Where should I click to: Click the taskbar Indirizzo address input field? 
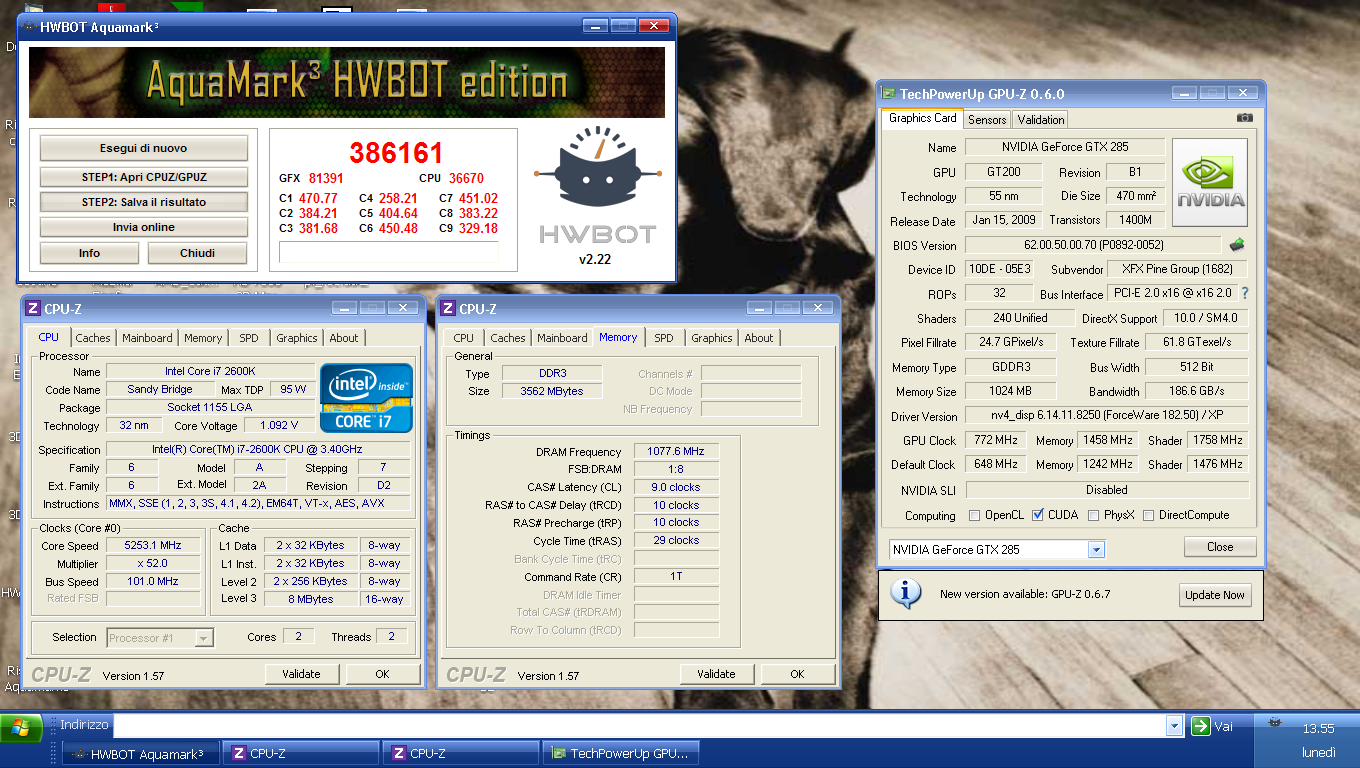(639, 726)
